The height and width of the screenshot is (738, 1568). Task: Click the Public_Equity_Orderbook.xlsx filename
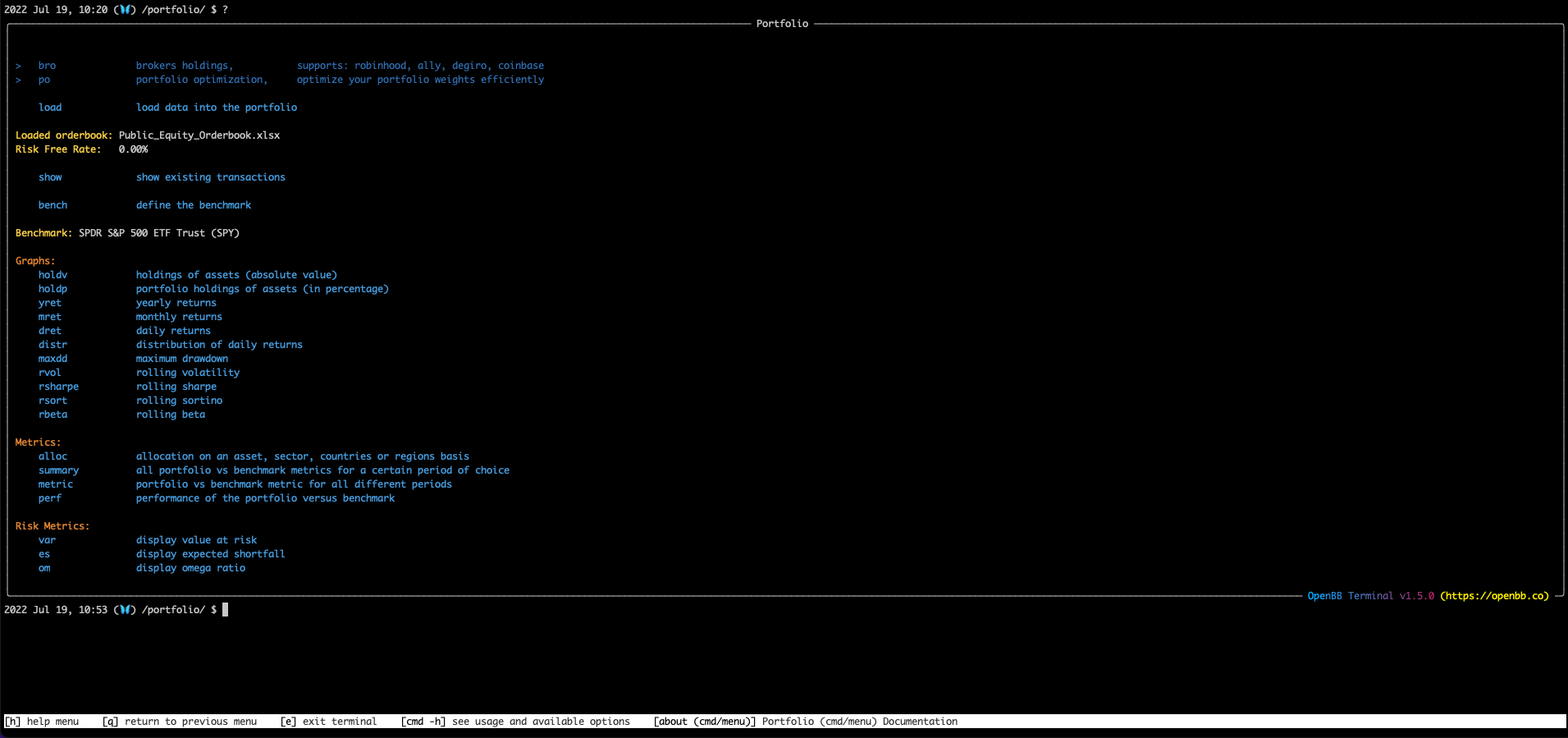coord(199,135)
